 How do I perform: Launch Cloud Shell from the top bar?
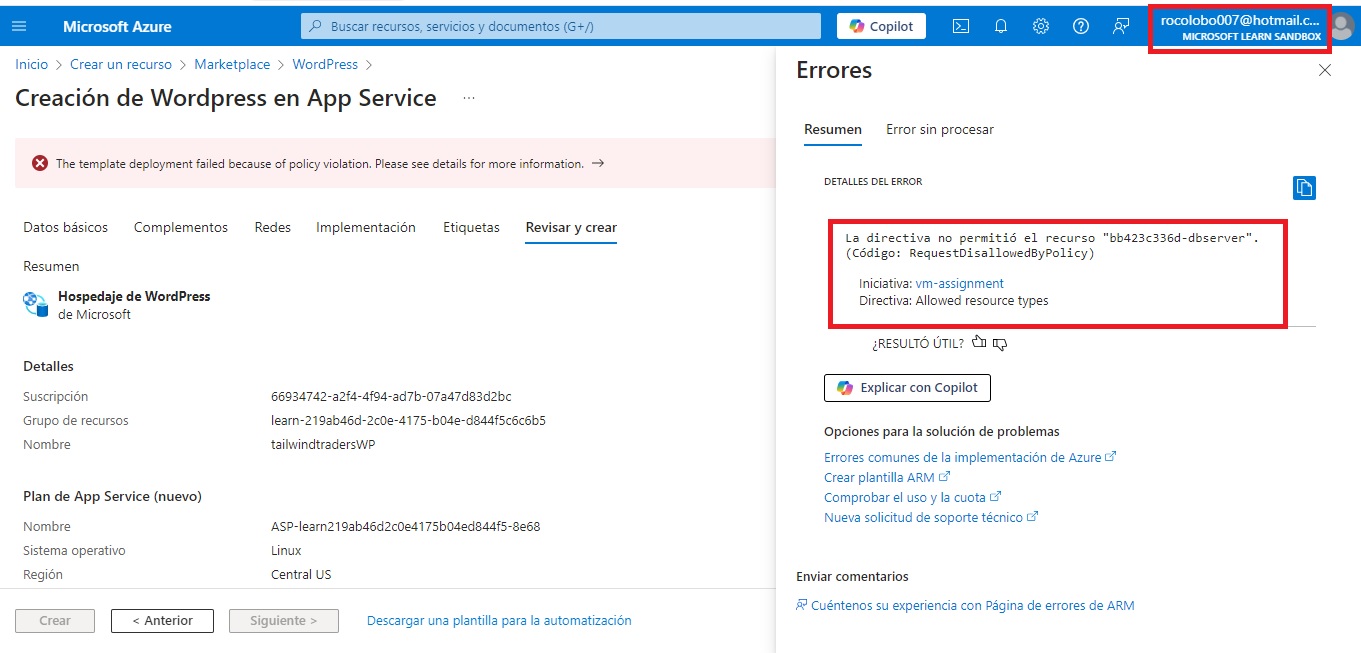tap(960, 27)
